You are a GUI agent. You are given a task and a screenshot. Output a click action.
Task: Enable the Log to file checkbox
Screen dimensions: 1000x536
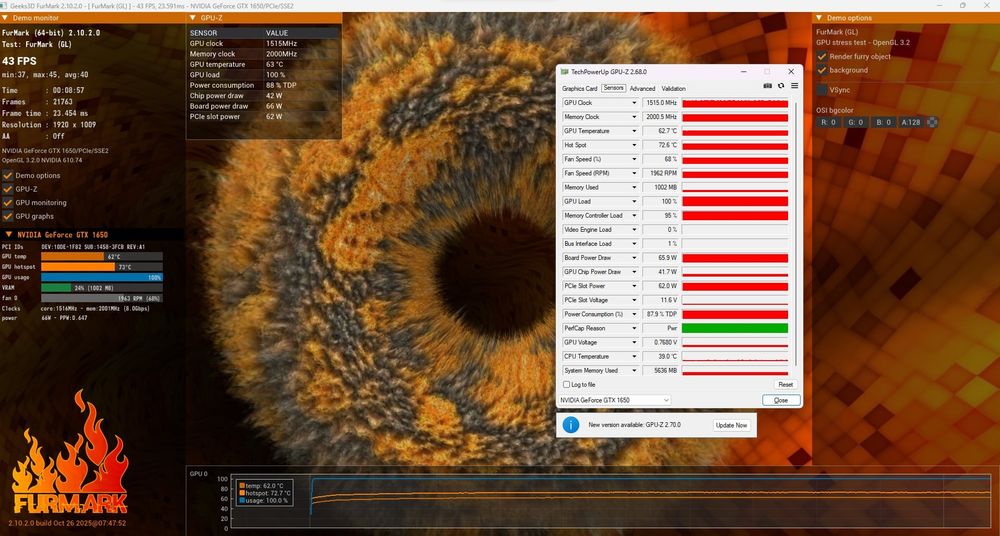(566, 385)
